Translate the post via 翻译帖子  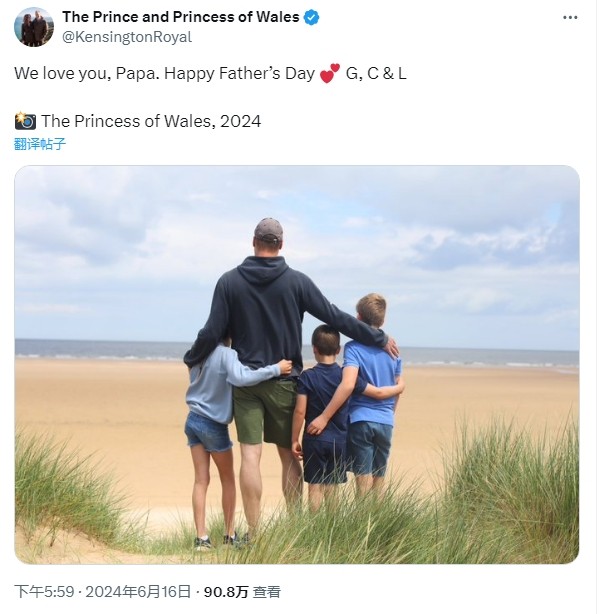[40, 144]
